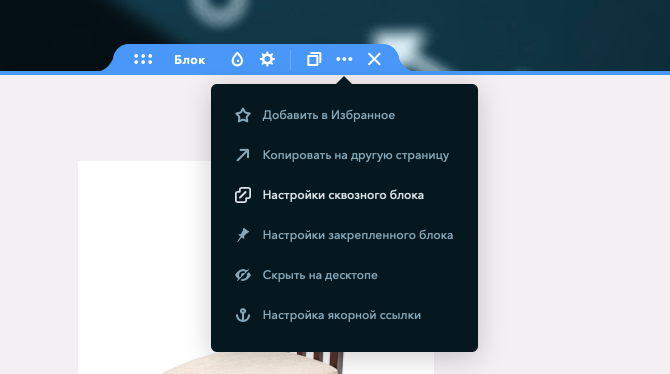Click the star icon next to Избранное
This screenshot has height=374, width=670.
(x=243, y=115)
